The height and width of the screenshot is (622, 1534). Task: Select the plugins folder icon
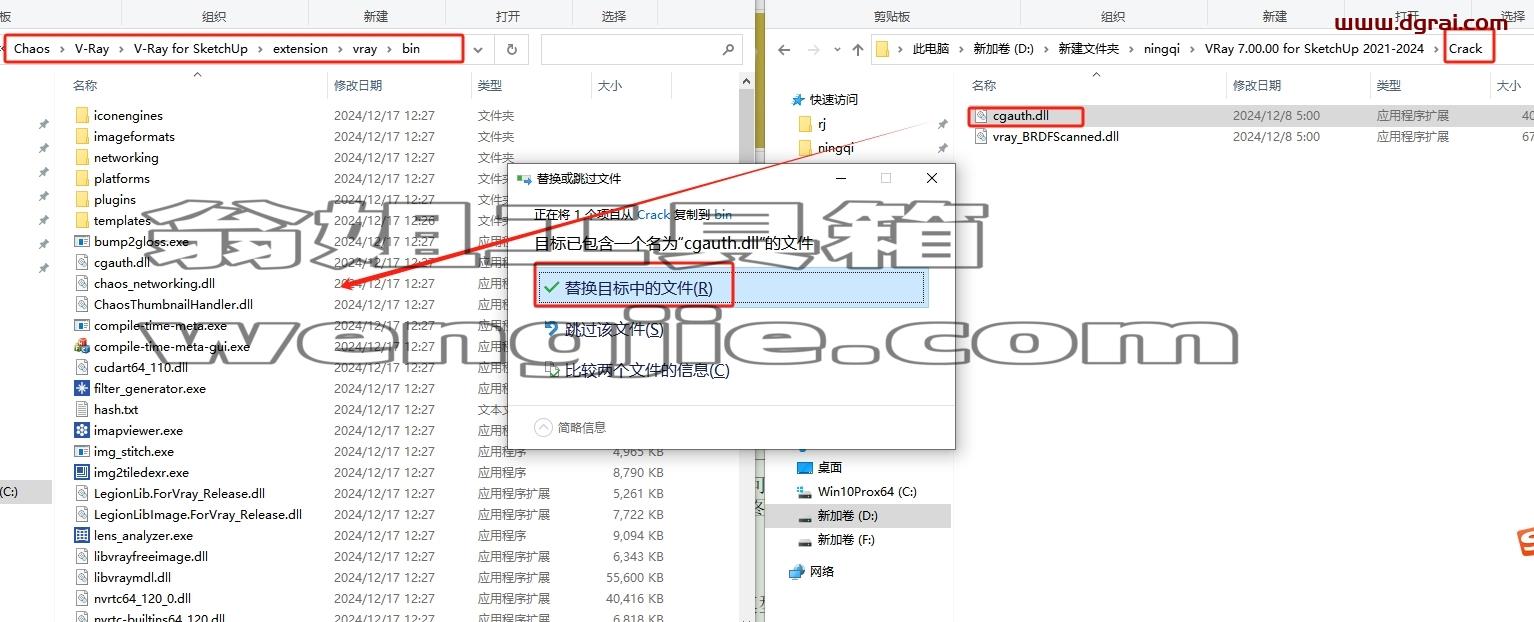click(x=82, y=199)
